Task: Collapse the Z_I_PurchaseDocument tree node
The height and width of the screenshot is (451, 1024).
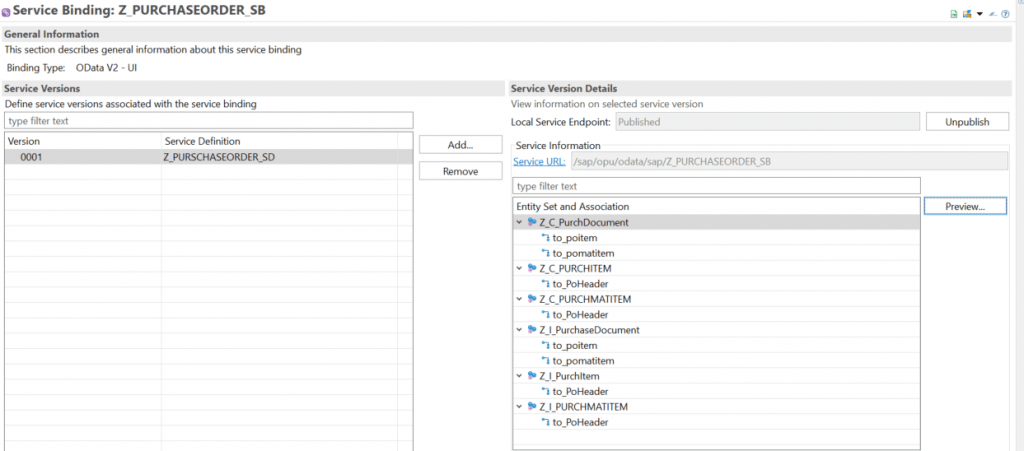Action: click(x=520, y=330)
